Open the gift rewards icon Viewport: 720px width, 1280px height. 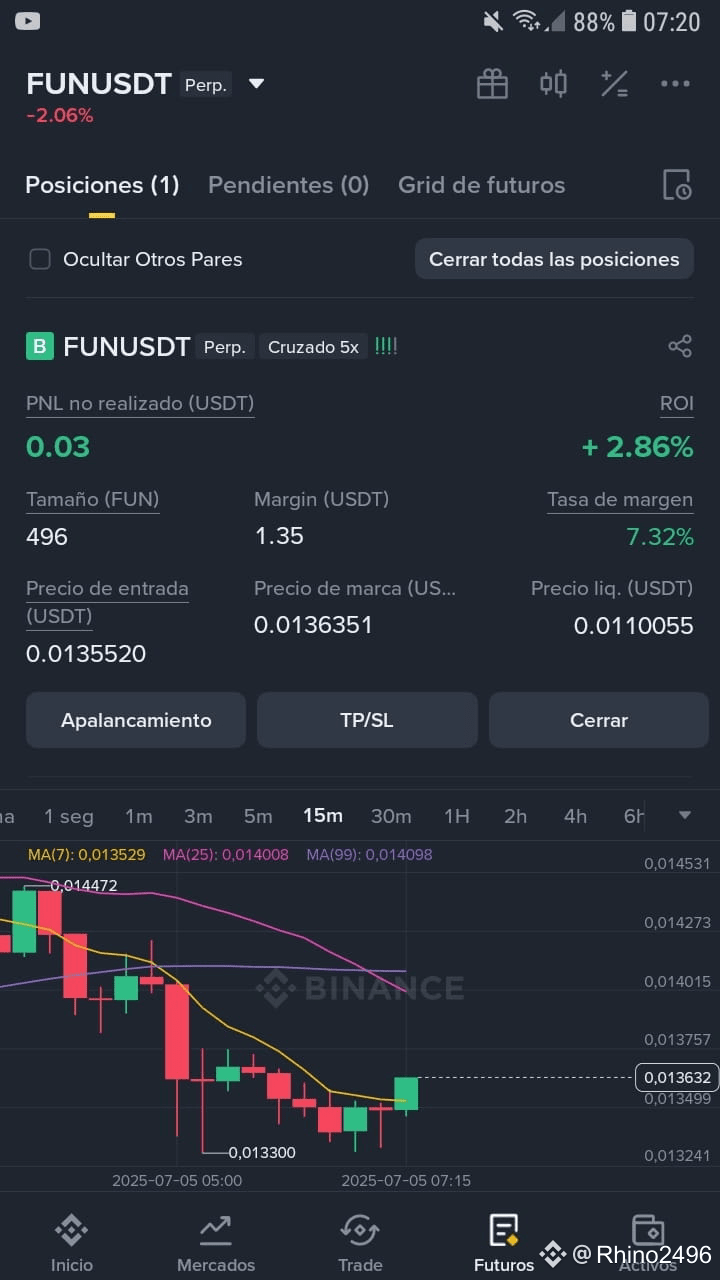[x=492, y=84]
